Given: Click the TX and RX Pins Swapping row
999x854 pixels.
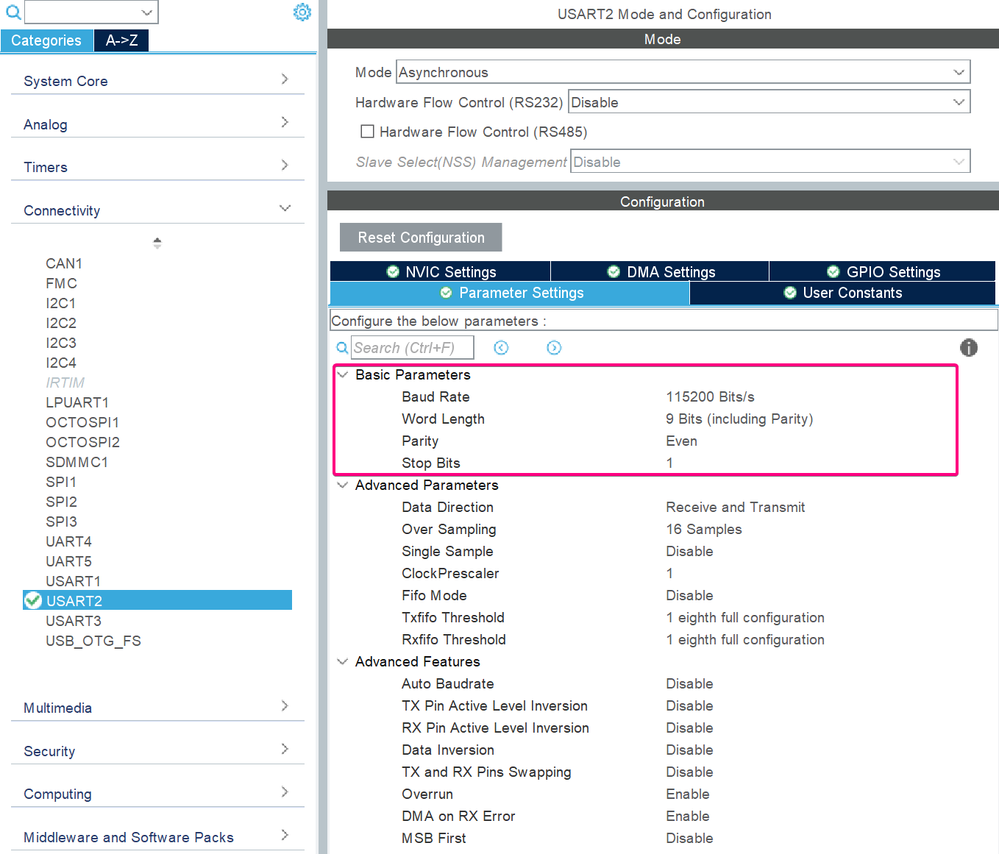Looking at the screenshot, I should 663,772.
